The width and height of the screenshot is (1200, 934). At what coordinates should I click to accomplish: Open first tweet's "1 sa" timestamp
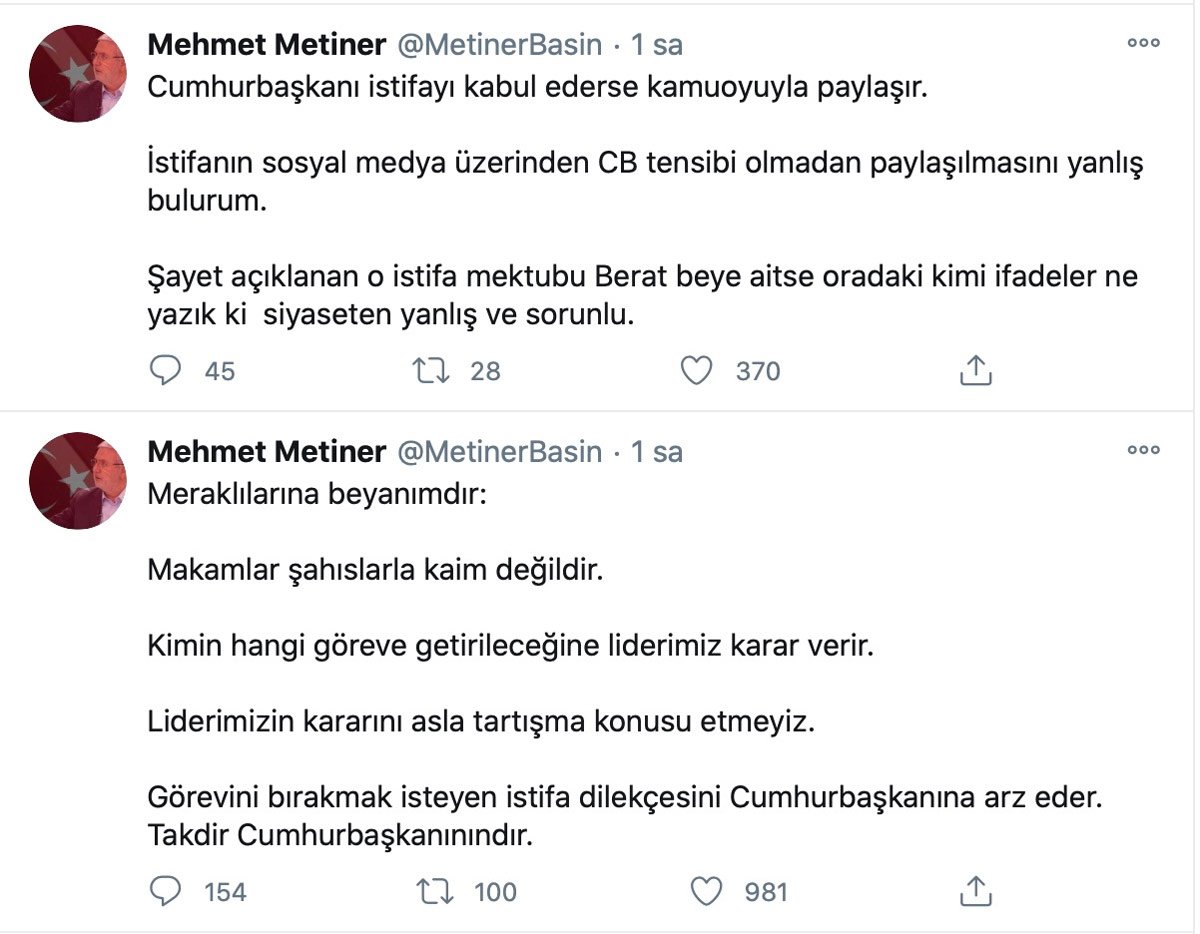click(x=656, y=45)
